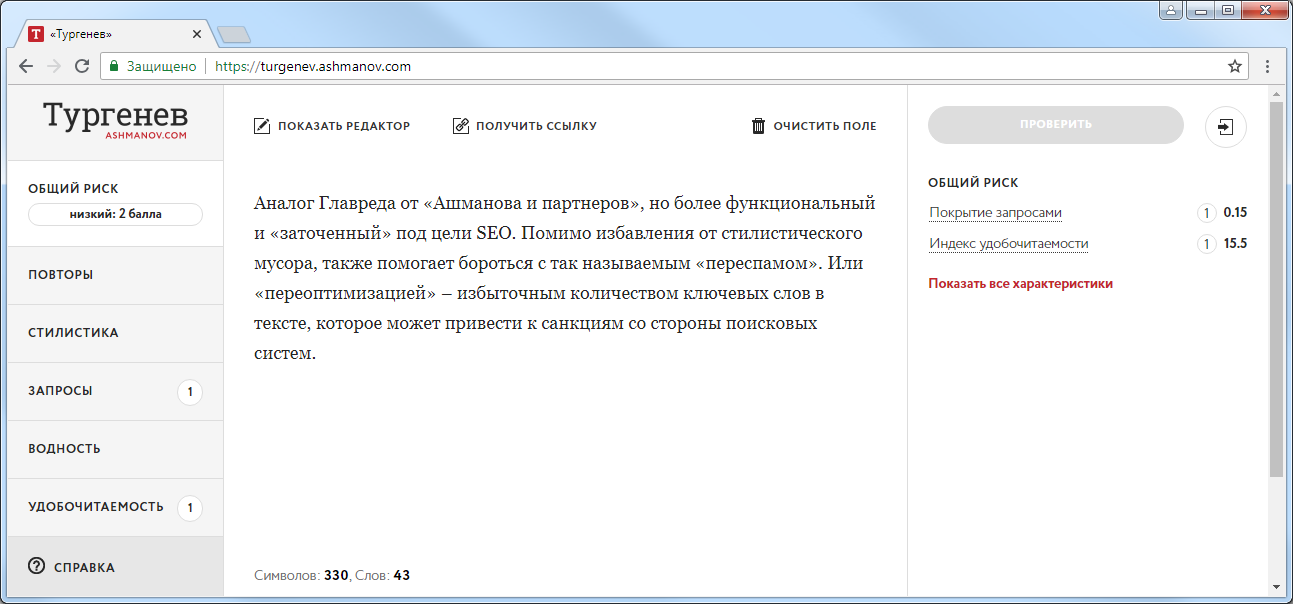Click the 15.5 readability index value
The image size is (1293, 604).
pyautogui.click(x=1235, y=244)
